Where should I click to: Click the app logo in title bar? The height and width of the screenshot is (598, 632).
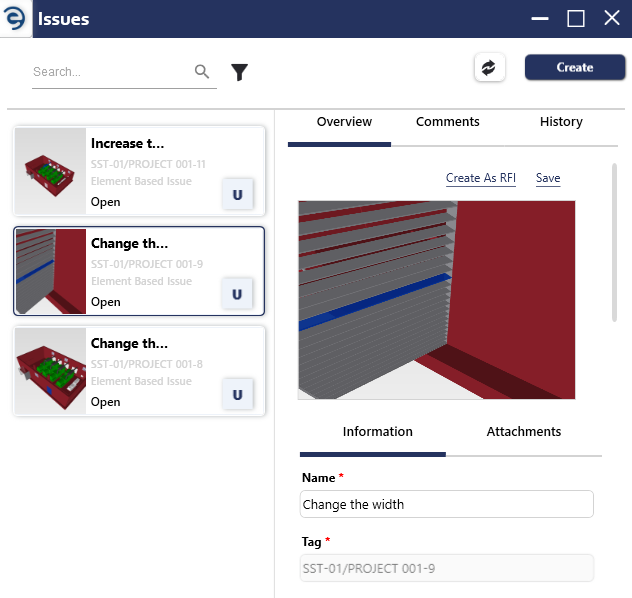click(15, 18)
